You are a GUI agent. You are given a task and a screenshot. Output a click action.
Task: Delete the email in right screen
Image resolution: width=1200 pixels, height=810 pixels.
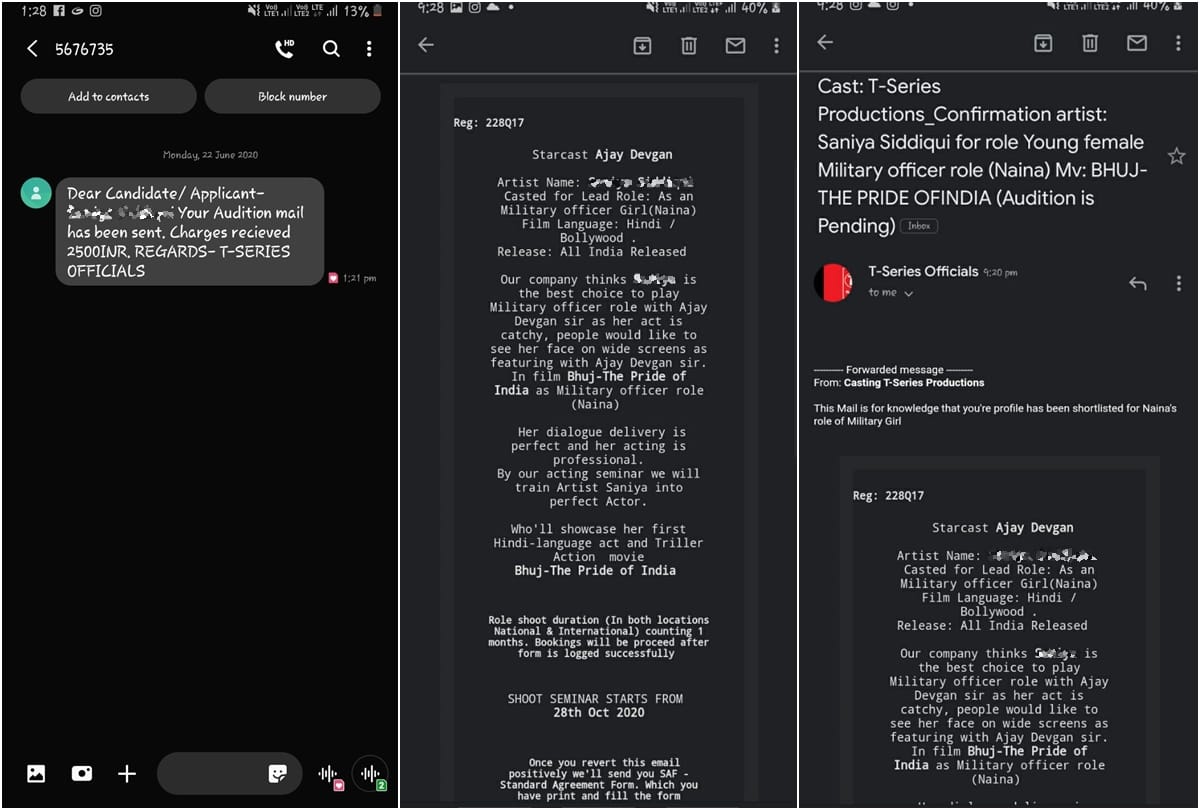coord(1090,42)
